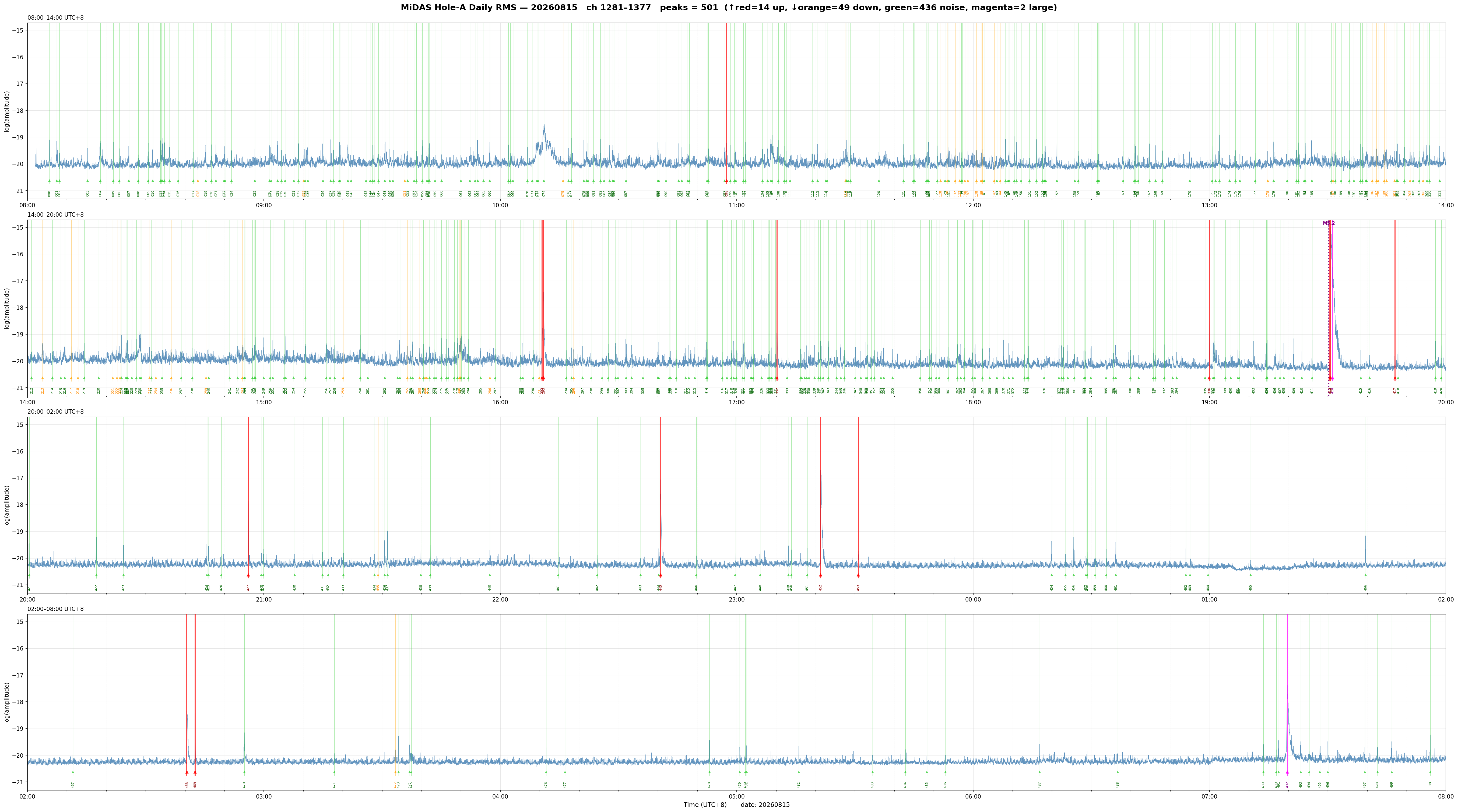Select the "06:00" time tick label
1458x812 pixels.
click(973, 796)
